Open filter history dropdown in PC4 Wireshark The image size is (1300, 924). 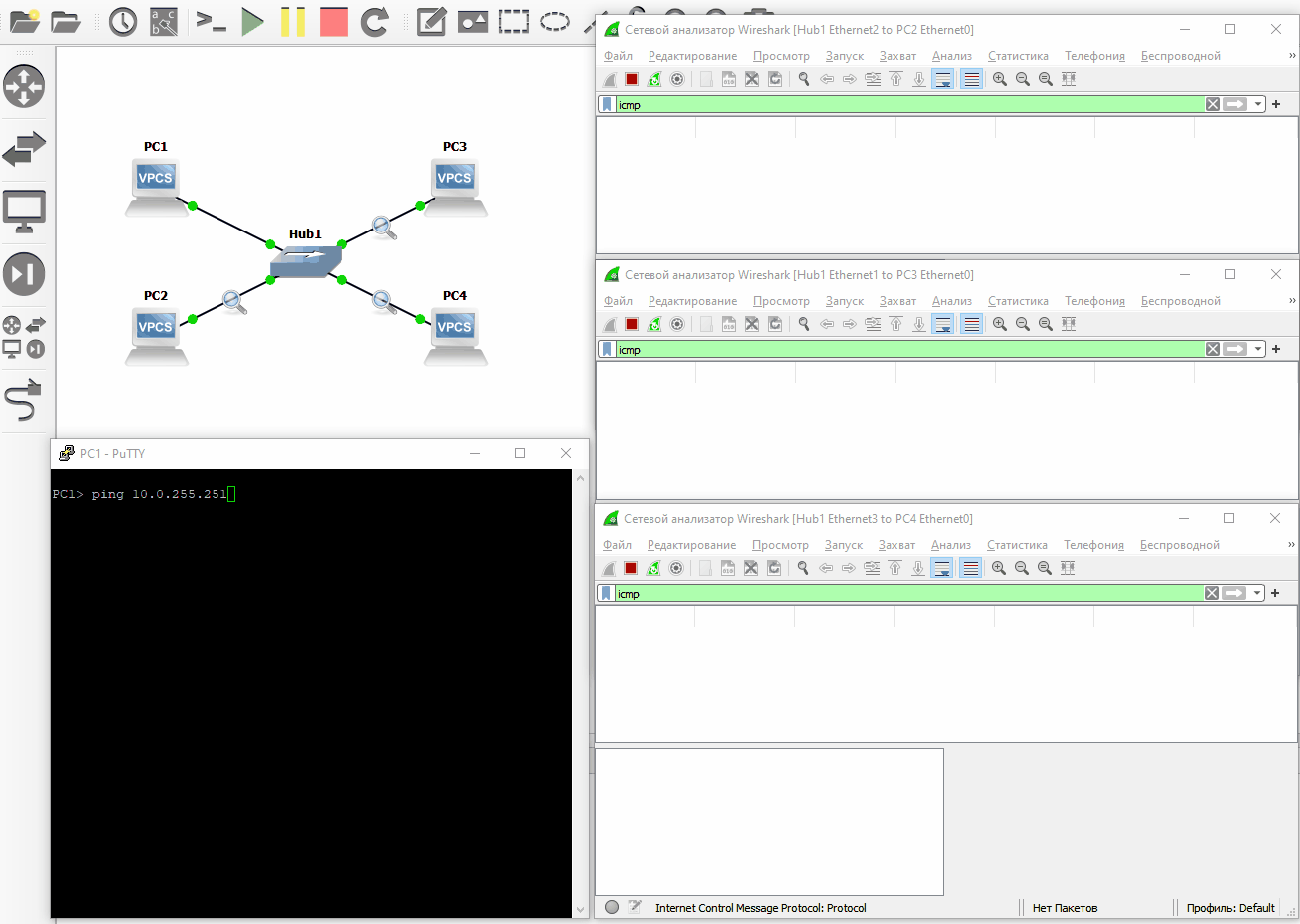(x=1257, y=593)
